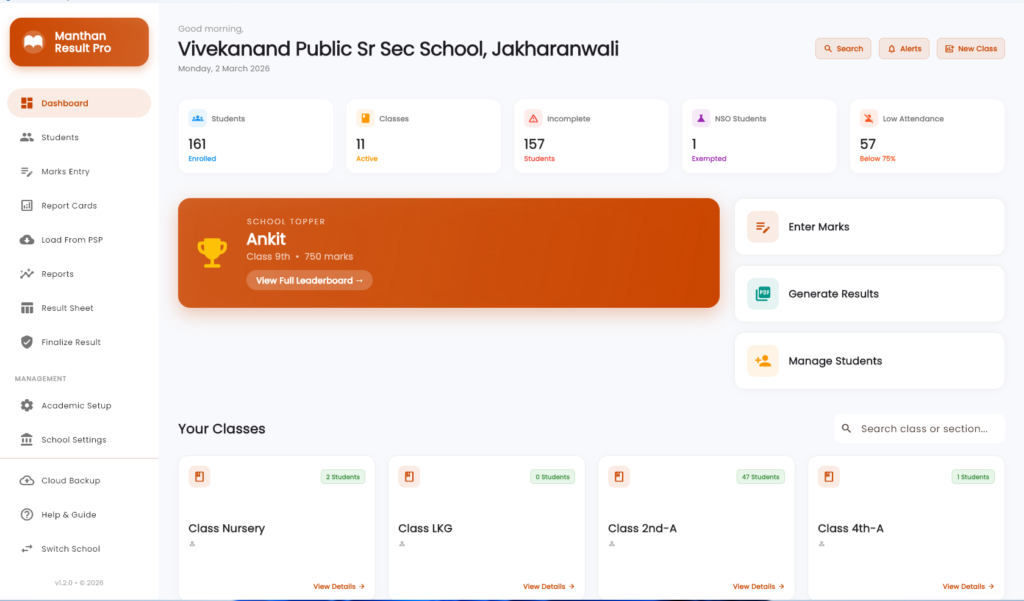Open View Details for Class 2nd-A

pyautogui.click(x=756, y=587)
